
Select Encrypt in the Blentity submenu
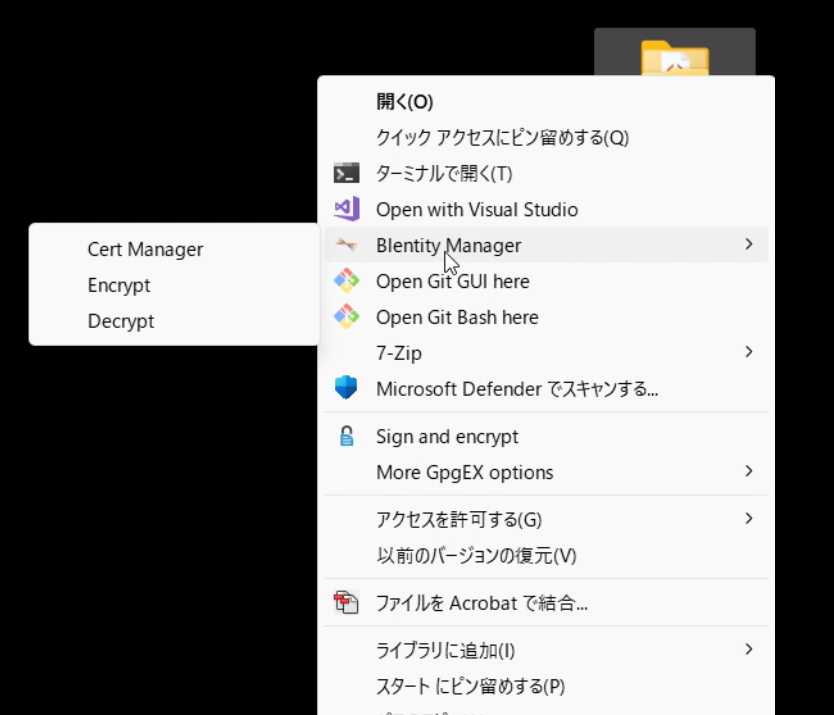point(174,285)
